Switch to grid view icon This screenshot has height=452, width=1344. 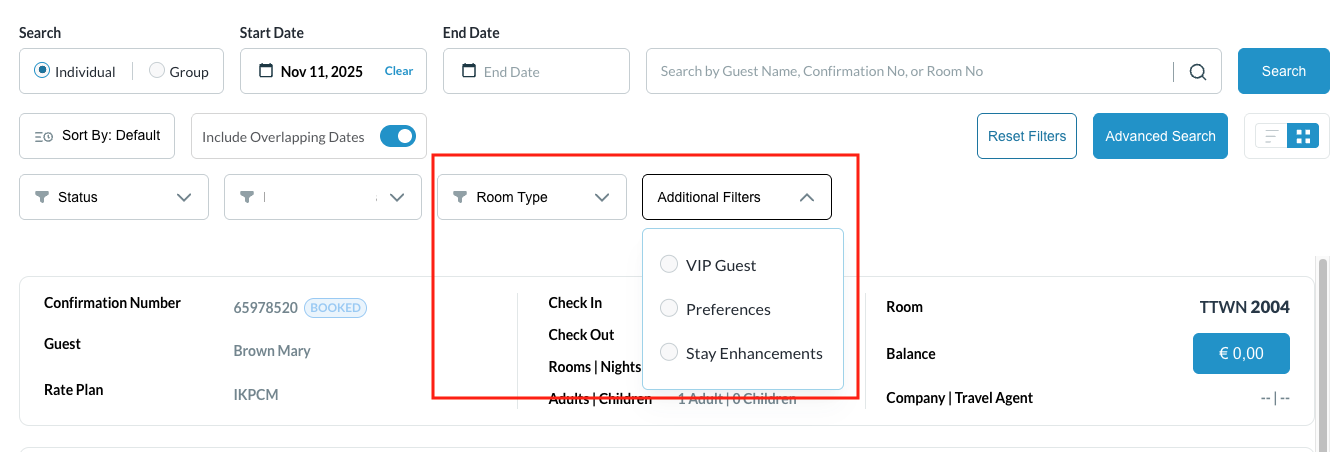1303,136
